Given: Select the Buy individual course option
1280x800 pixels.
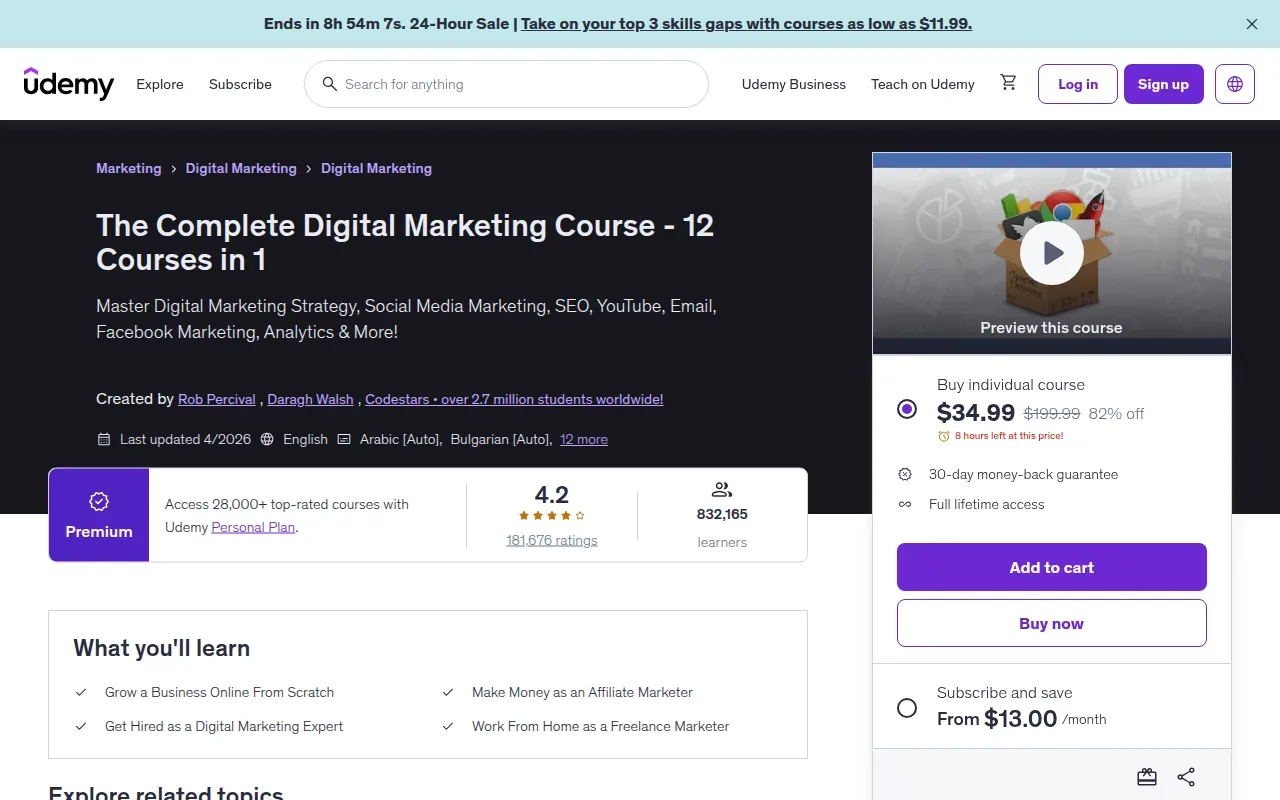Looking at the screenshot, I should (x=907, y=408).
